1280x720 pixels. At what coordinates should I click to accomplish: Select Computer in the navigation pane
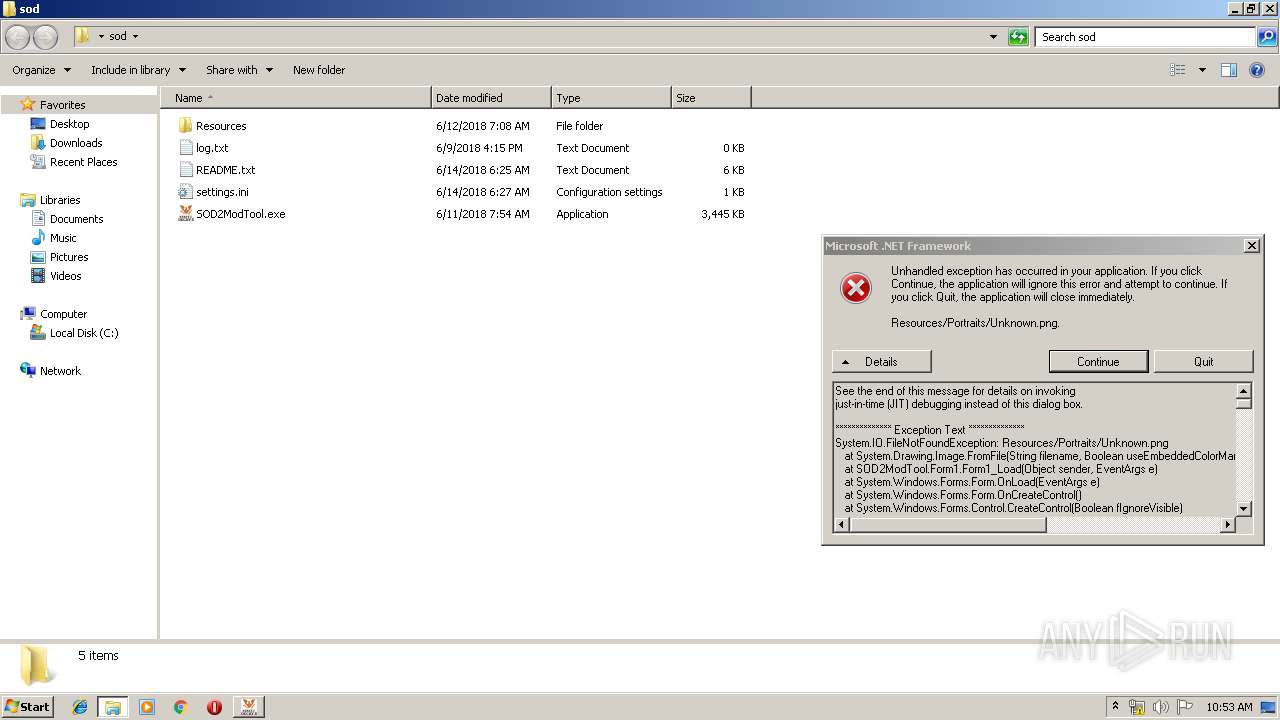[63, 314]
